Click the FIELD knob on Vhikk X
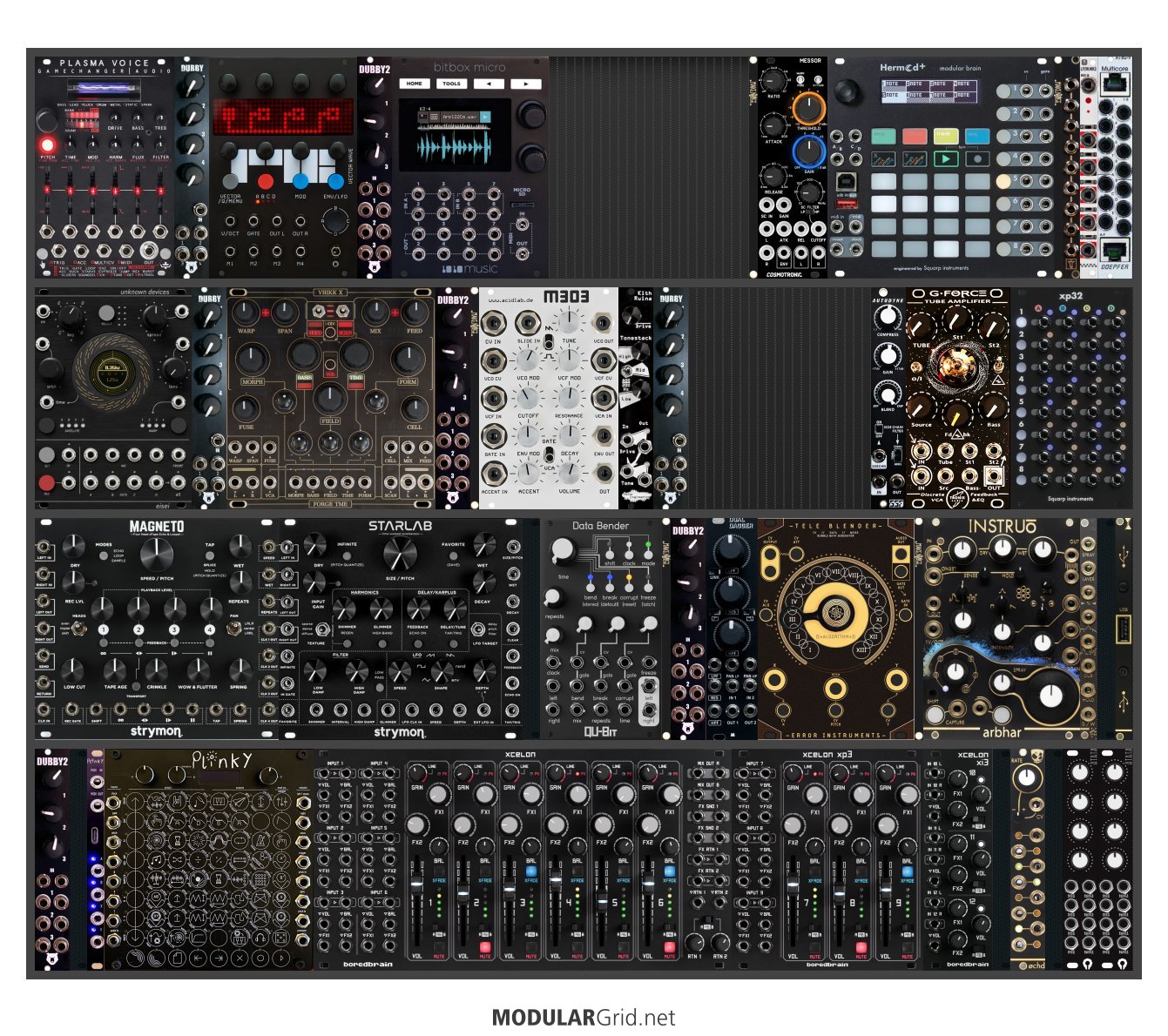 click(x=330, y=400)
